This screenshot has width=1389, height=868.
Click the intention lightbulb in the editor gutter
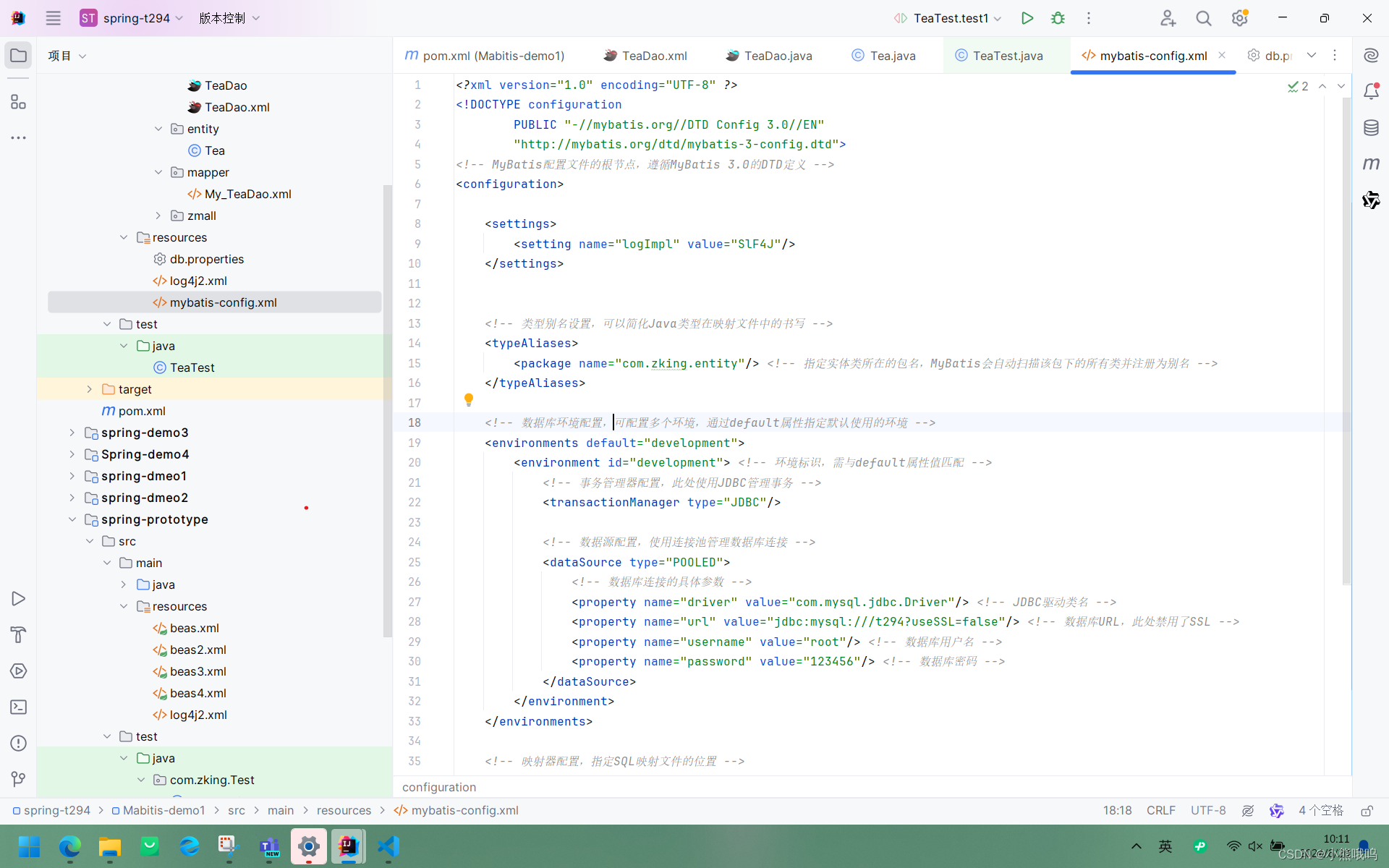click(469, 399)
